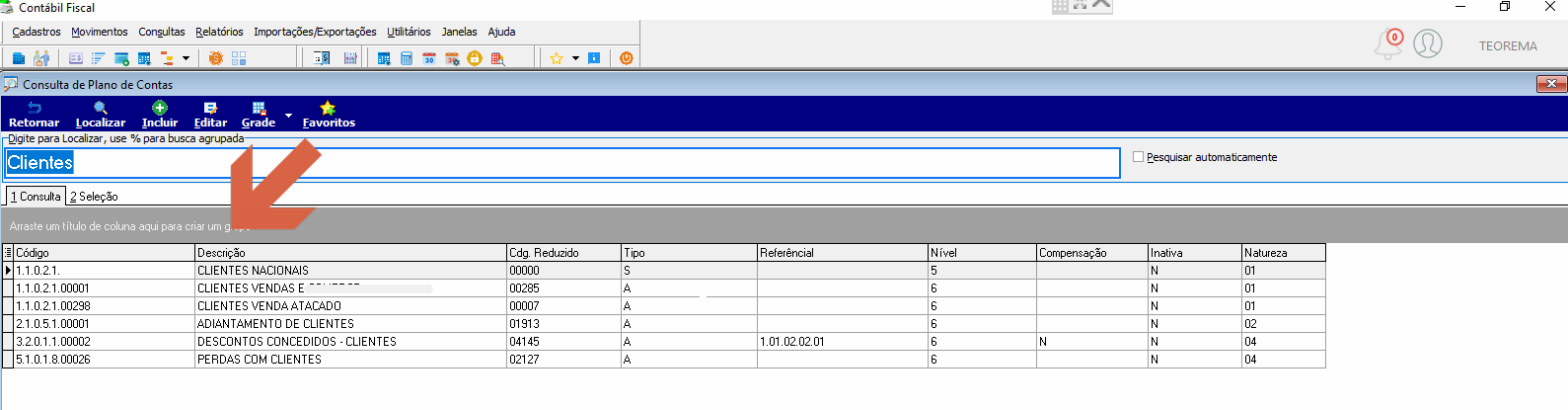This screenshot has height=410, width=1568.
Task: Click the calendar 30 toolbar icon
Action: [x=429, y=58]
